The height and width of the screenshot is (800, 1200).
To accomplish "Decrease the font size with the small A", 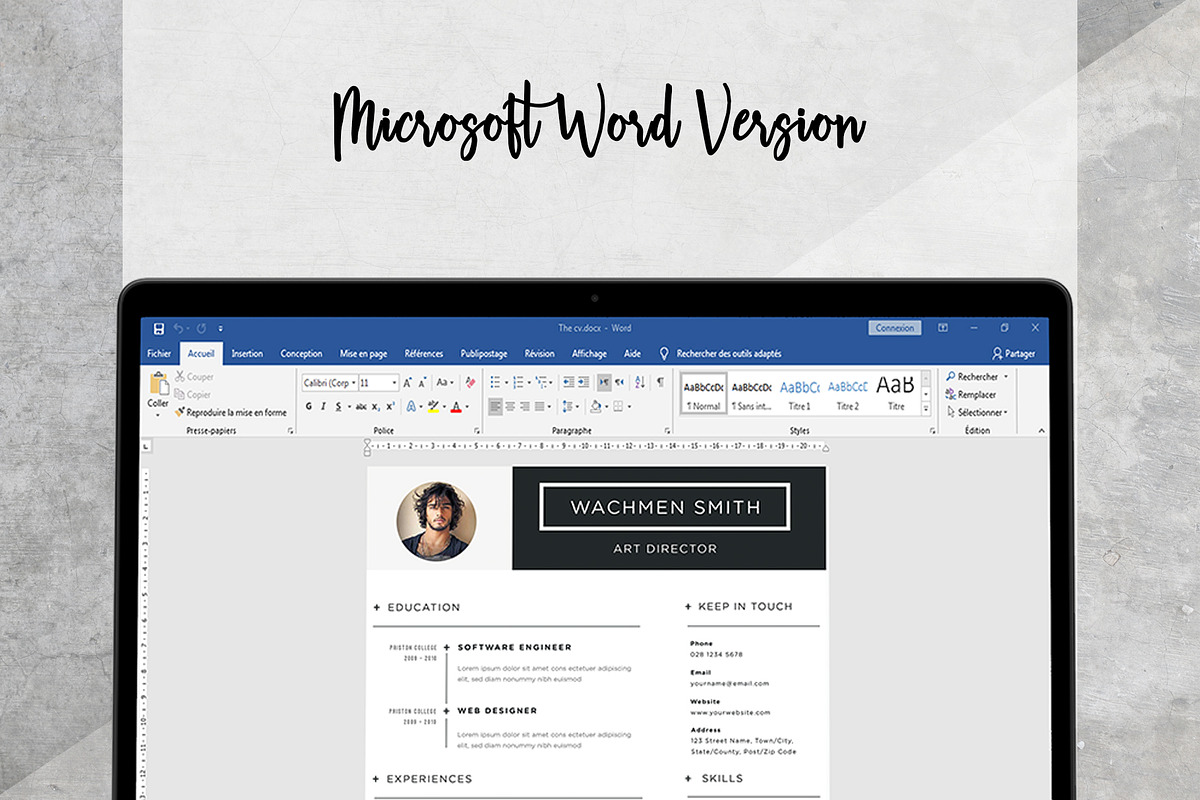I will coord(424,383).
